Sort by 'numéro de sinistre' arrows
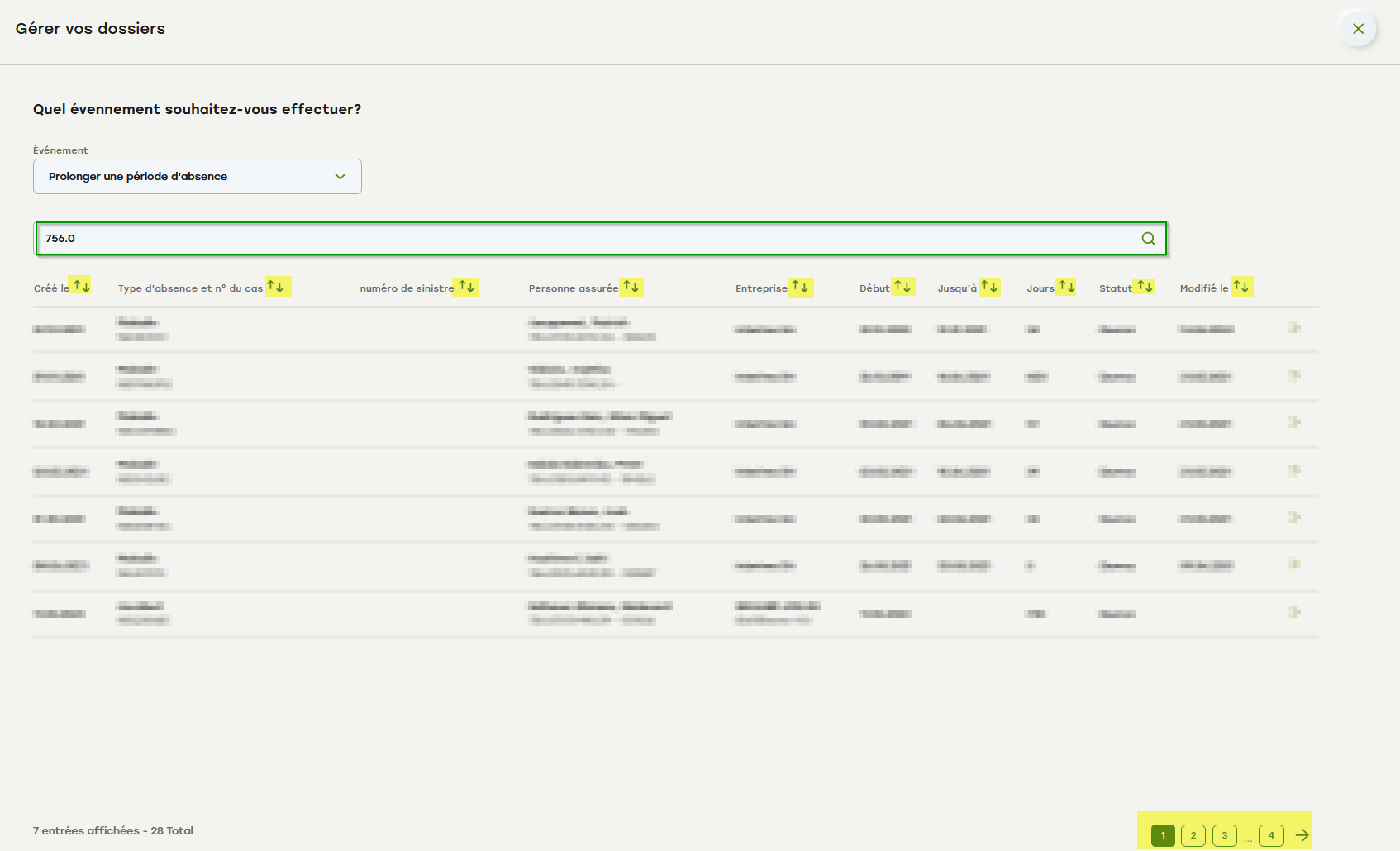The image size is (1400, 851). [x=466, y=287]
